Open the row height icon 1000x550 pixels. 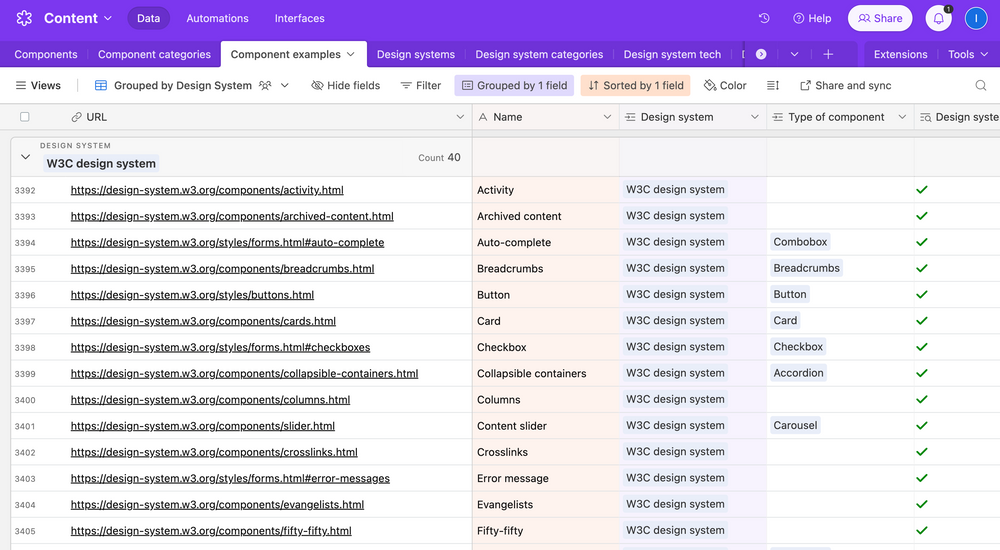pyautogui.click(x=773, y=86)
